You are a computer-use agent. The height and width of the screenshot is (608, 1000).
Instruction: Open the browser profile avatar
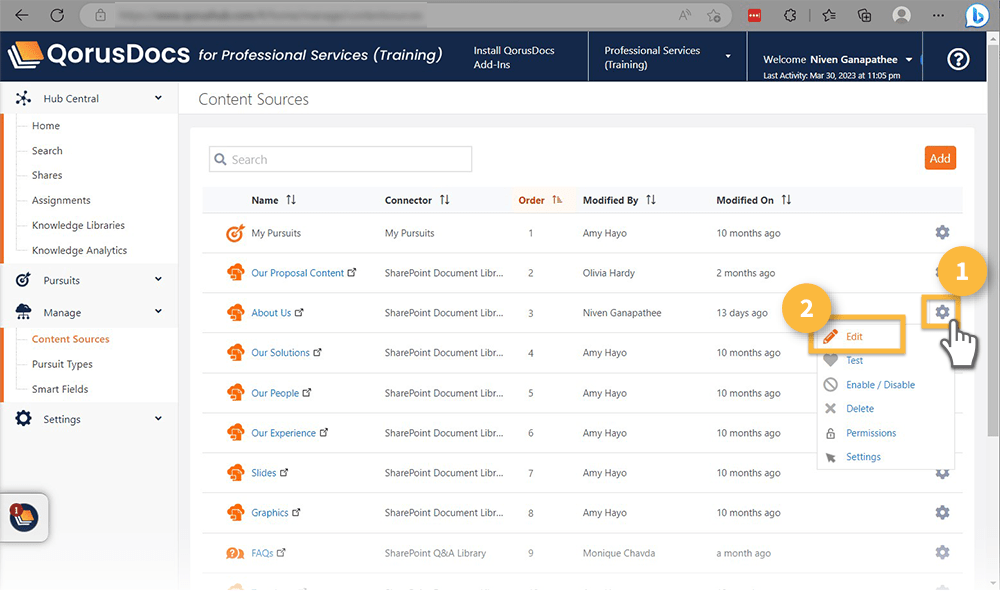tap(901, 15)
